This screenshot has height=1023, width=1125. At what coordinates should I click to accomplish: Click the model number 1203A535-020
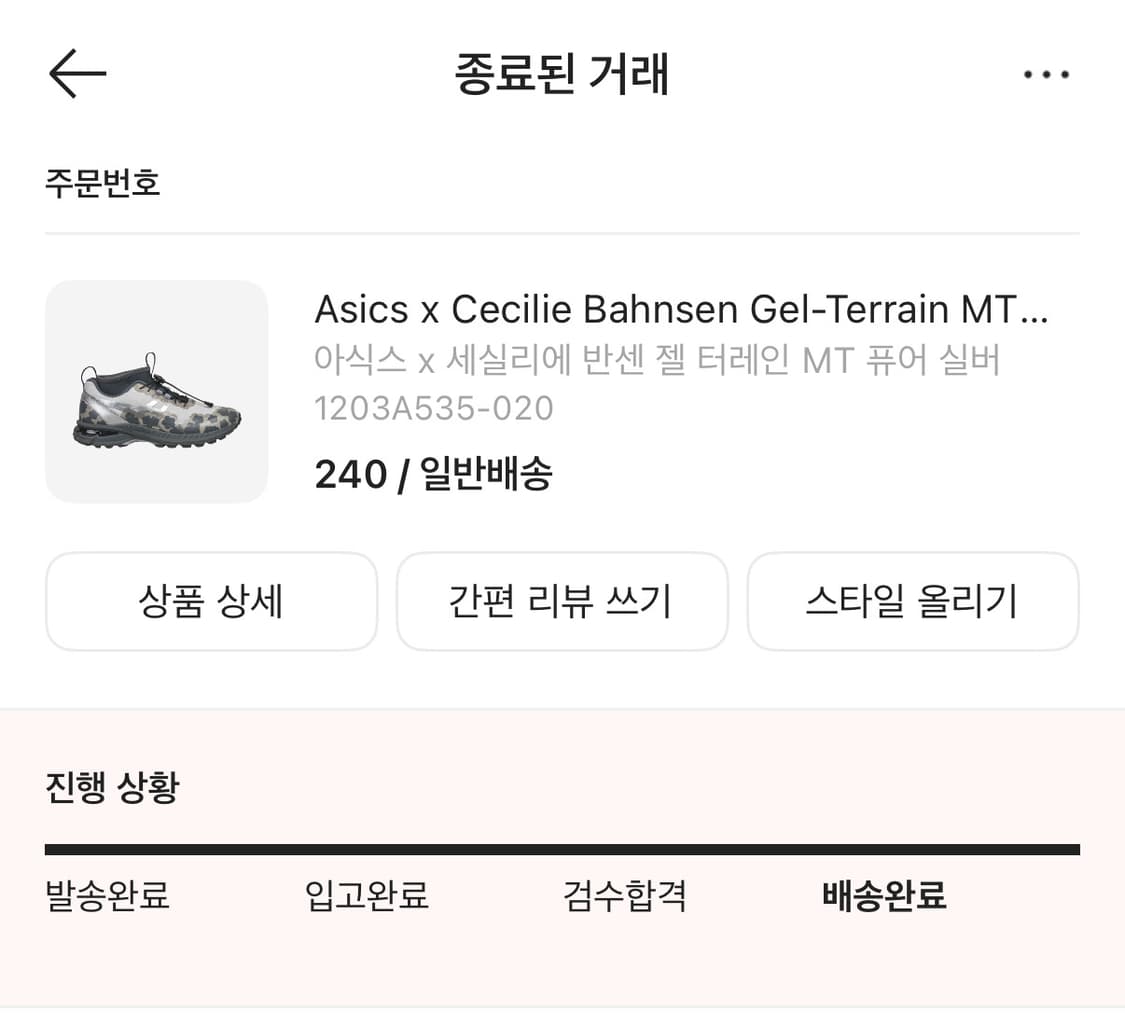pos(434,408)
